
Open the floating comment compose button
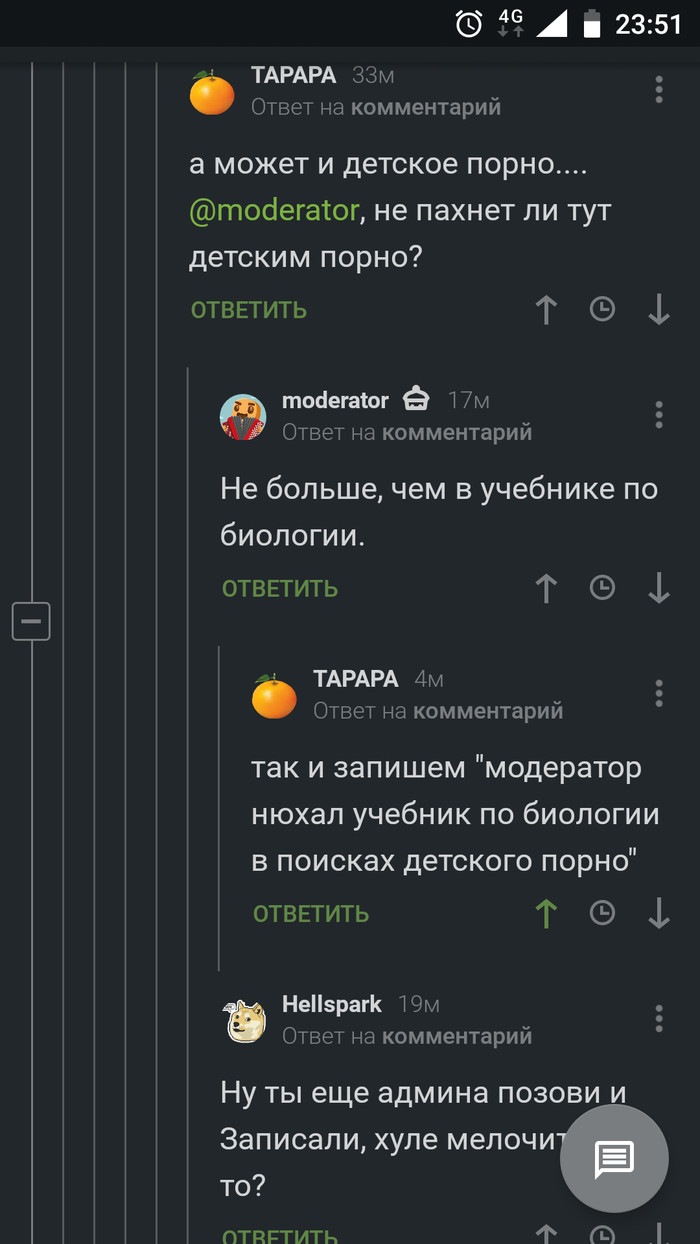614,1159
